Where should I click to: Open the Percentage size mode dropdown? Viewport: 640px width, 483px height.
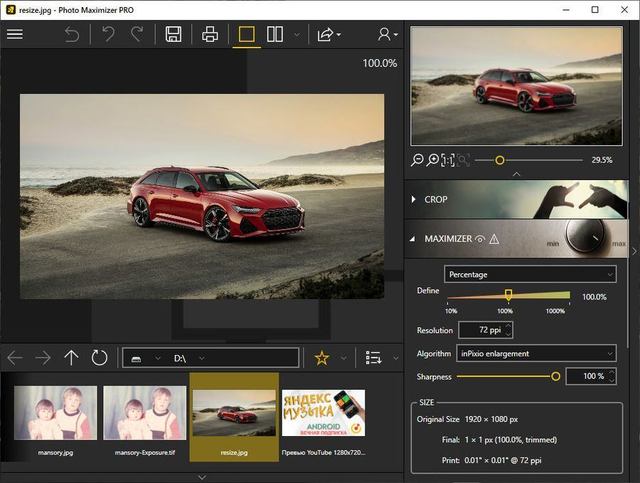point(529,273)
